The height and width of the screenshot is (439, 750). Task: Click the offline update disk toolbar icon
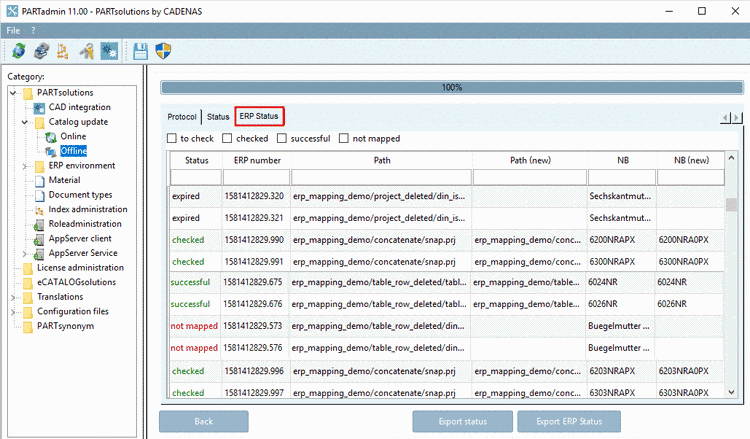pos(42,51)
